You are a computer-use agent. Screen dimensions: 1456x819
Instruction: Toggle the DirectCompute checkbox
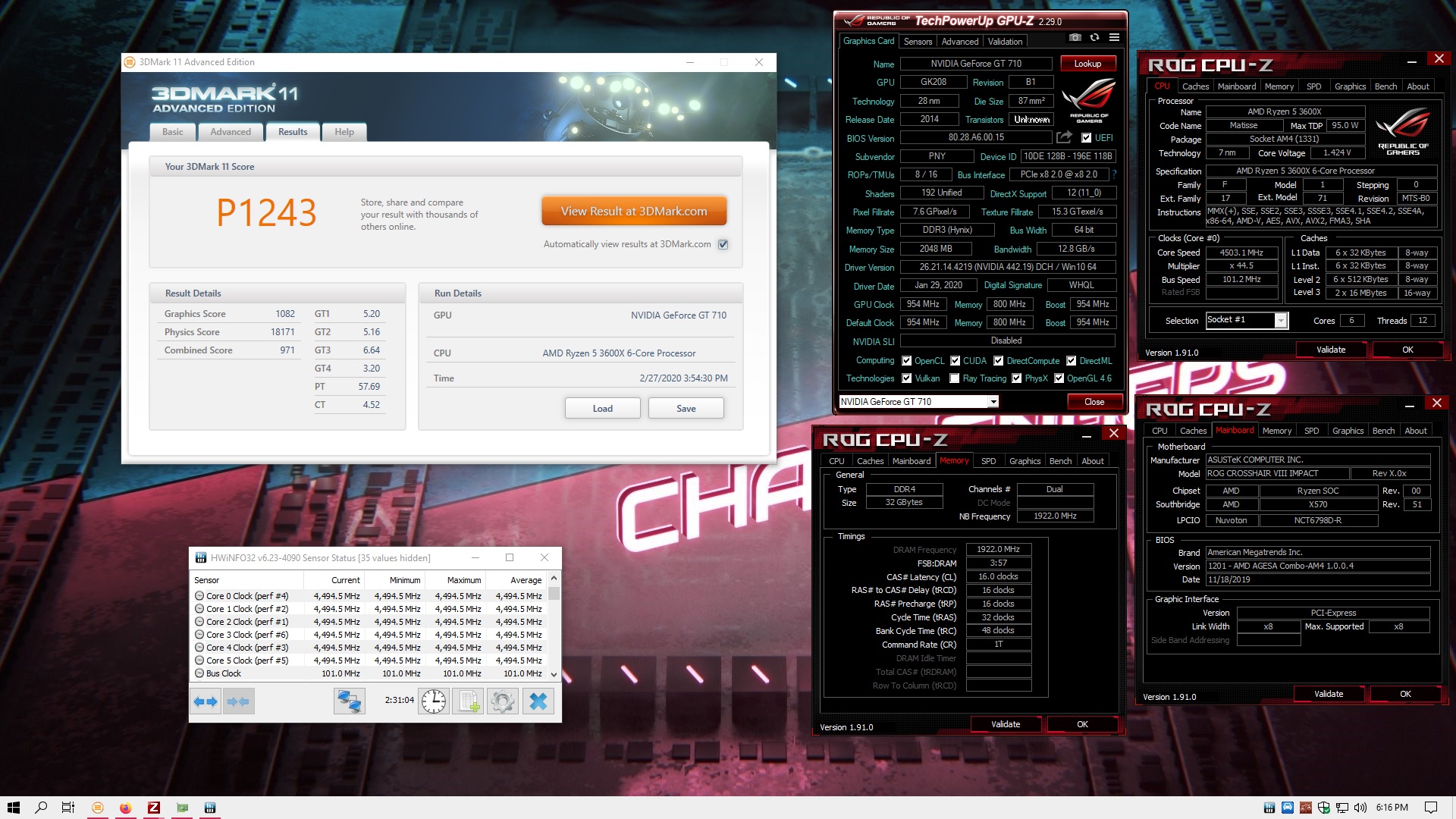(999, 361)
